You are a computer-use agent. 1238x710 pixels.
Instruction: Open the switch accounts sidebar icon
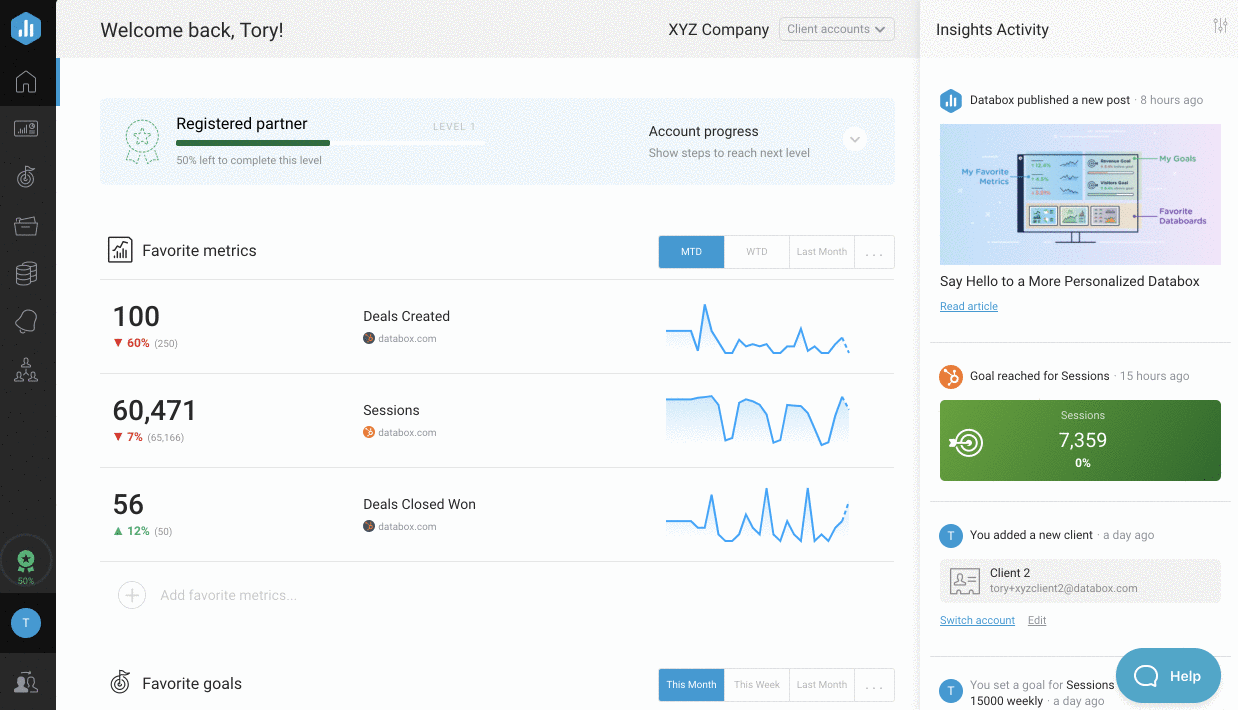(26, 683)
